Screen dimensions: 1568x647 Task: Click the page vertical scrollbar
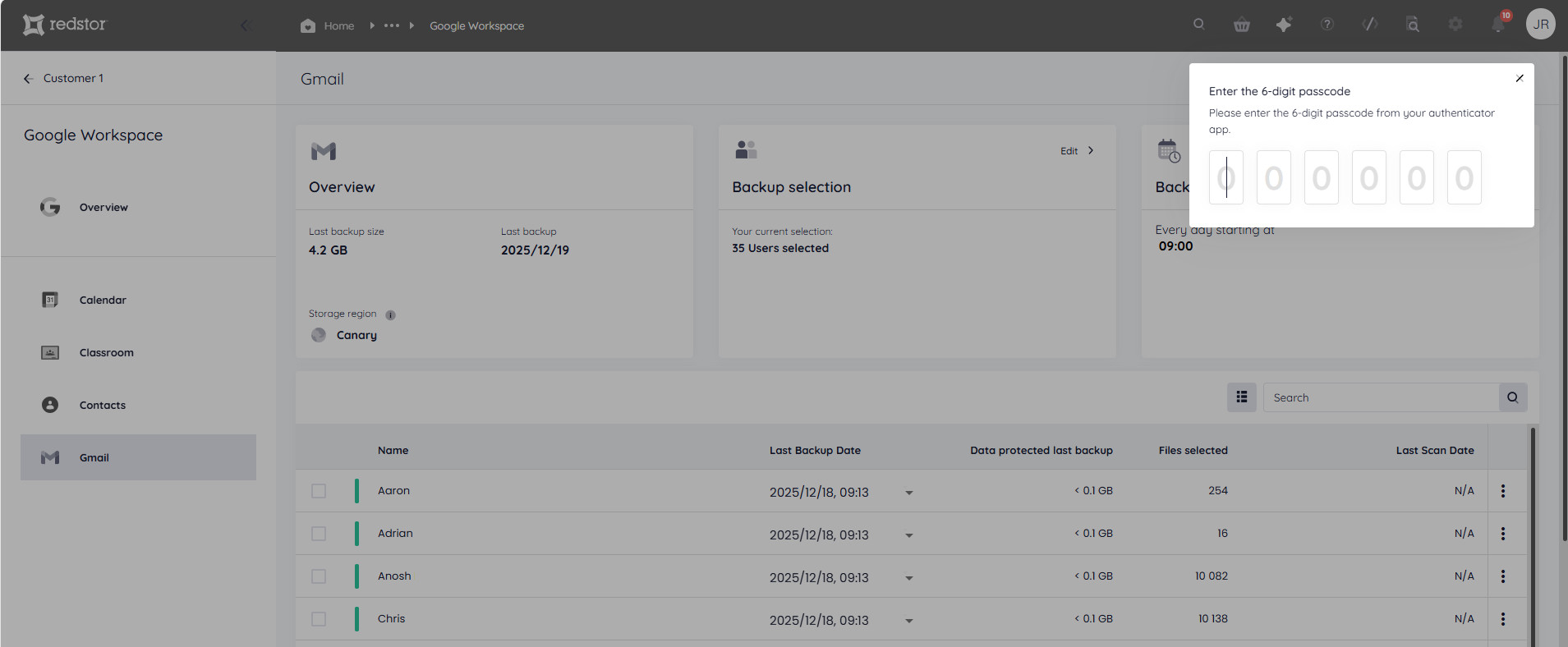point(1564,298)
